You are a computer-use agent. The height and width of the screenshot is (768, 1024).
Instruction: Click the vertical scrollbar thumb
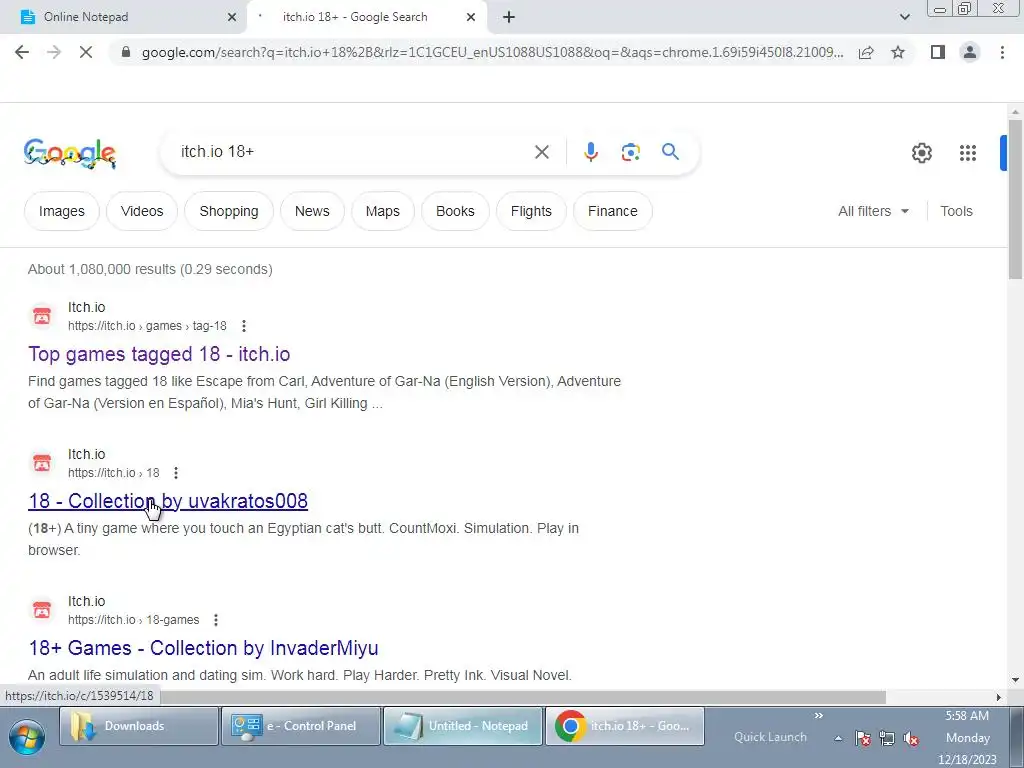1015,199
